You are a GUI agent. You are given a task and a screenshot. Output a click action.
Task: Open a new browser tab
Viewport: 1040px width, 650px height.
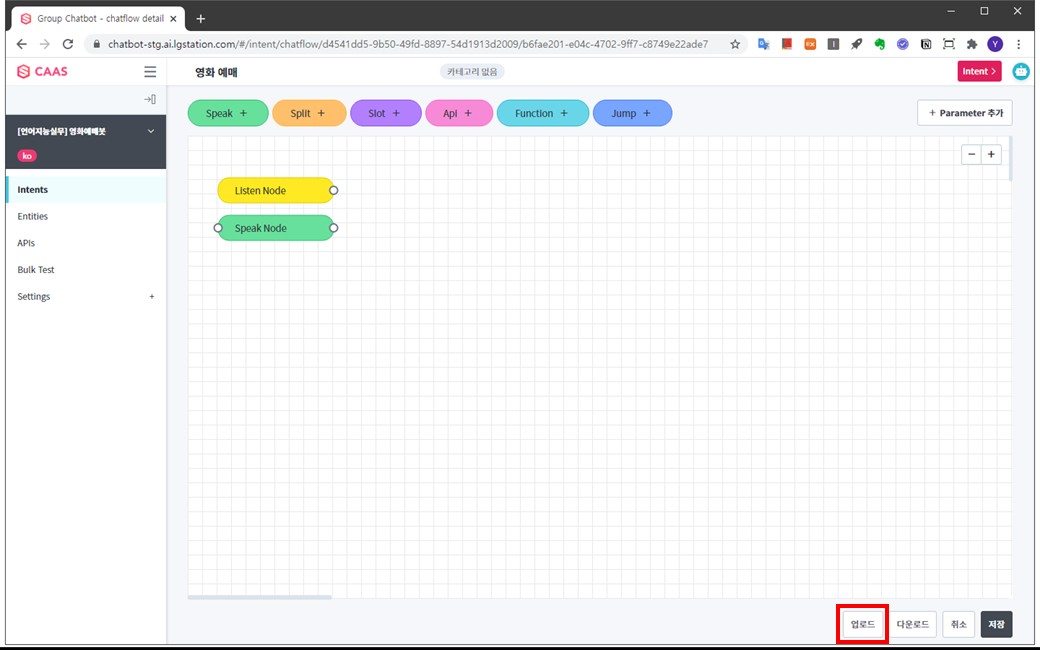(201, 19)
